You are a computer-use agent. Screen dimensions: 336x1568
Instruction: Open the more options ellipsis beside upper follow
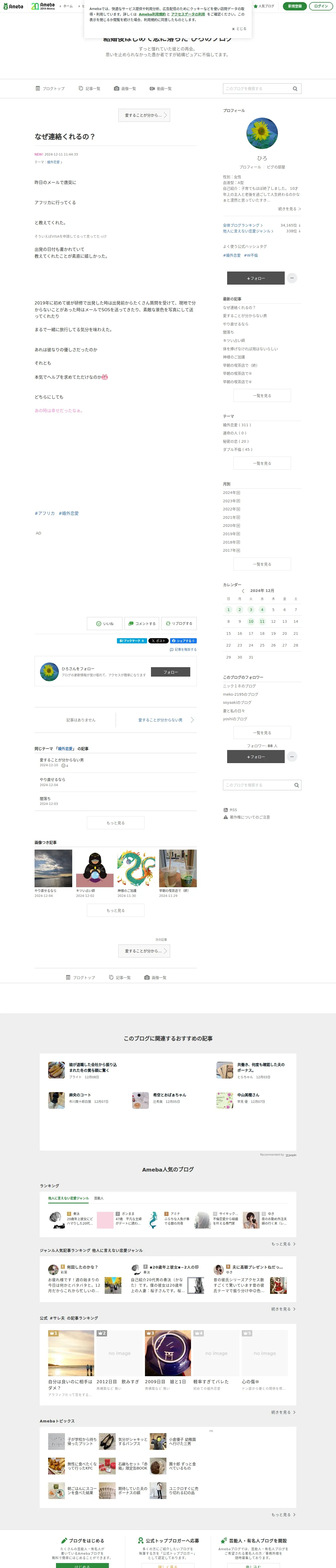[292, 278]
